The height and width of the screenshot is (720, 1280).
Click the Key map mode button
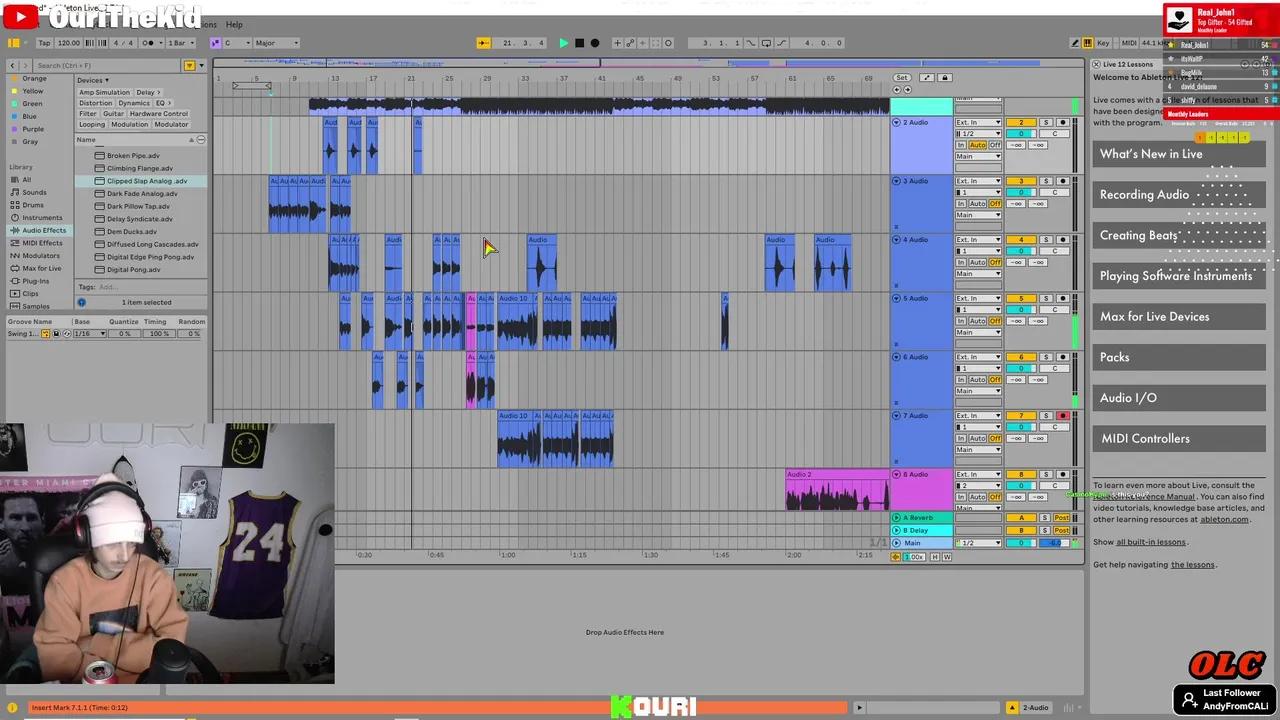coord(1103,43)
